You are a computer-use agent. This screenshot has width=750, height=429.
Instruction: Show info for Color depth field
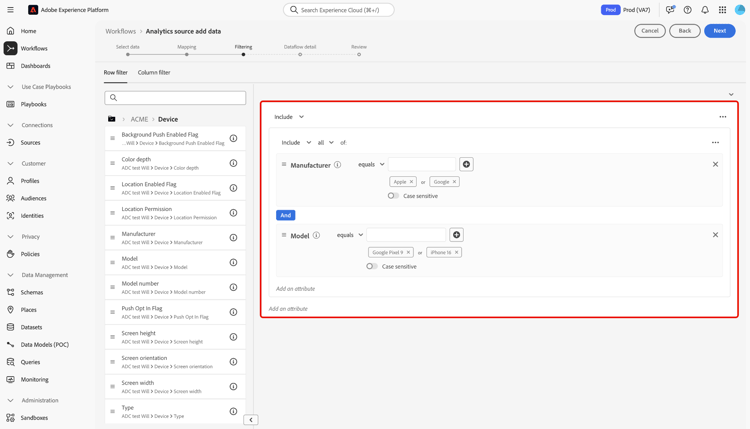pos(233,163)
